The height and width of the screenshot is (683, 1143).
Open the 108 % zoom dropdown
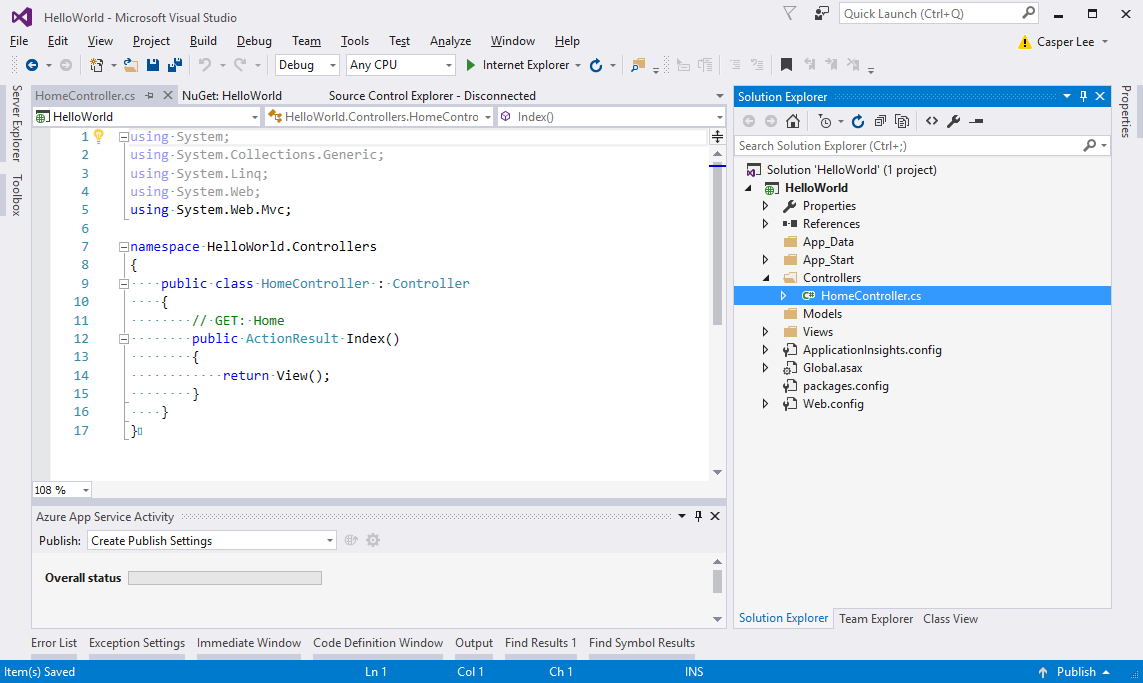[62, 490]
